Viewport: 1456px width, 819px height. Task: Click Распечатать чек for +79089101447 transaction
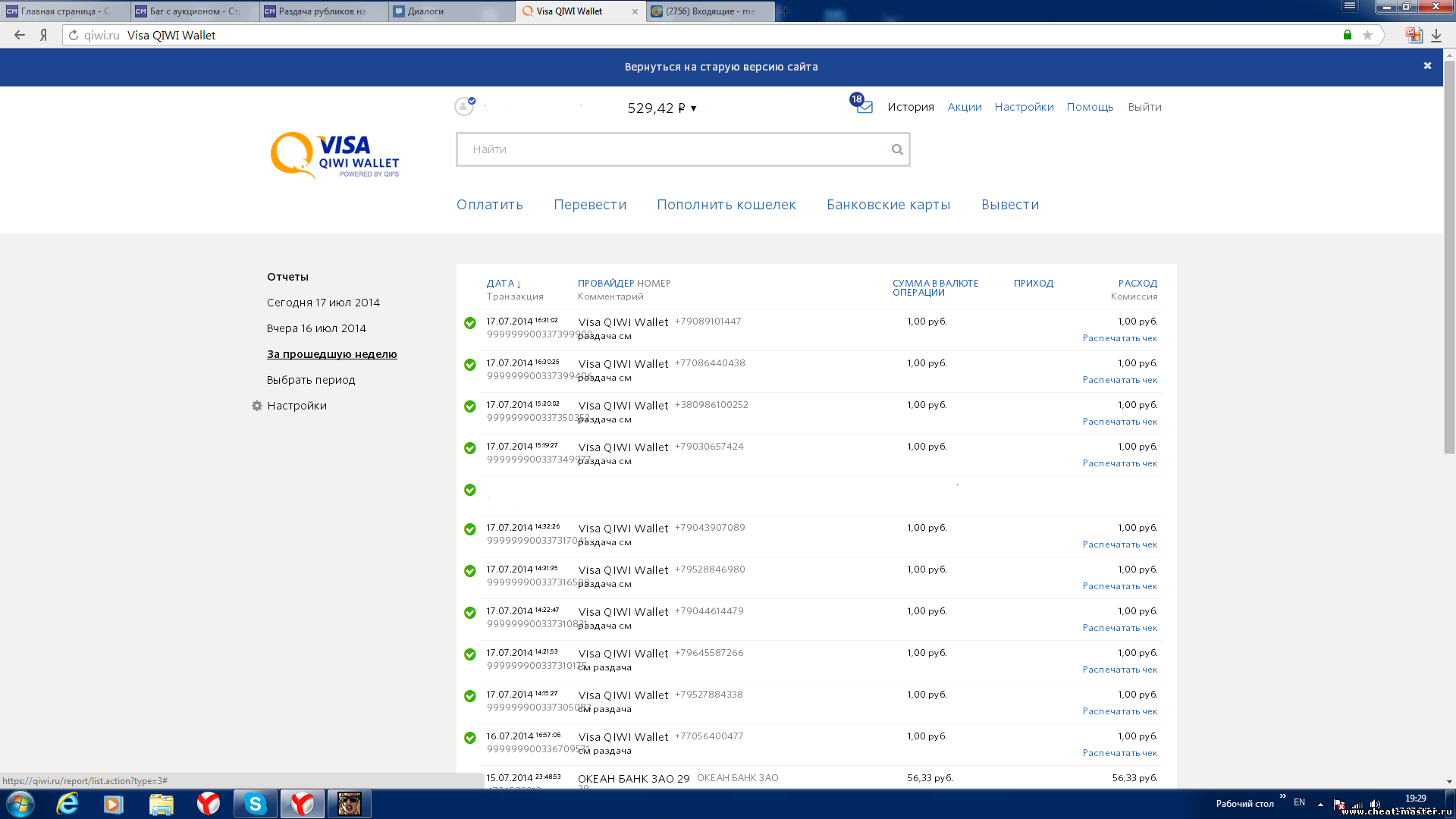(x=1119, y=338)
